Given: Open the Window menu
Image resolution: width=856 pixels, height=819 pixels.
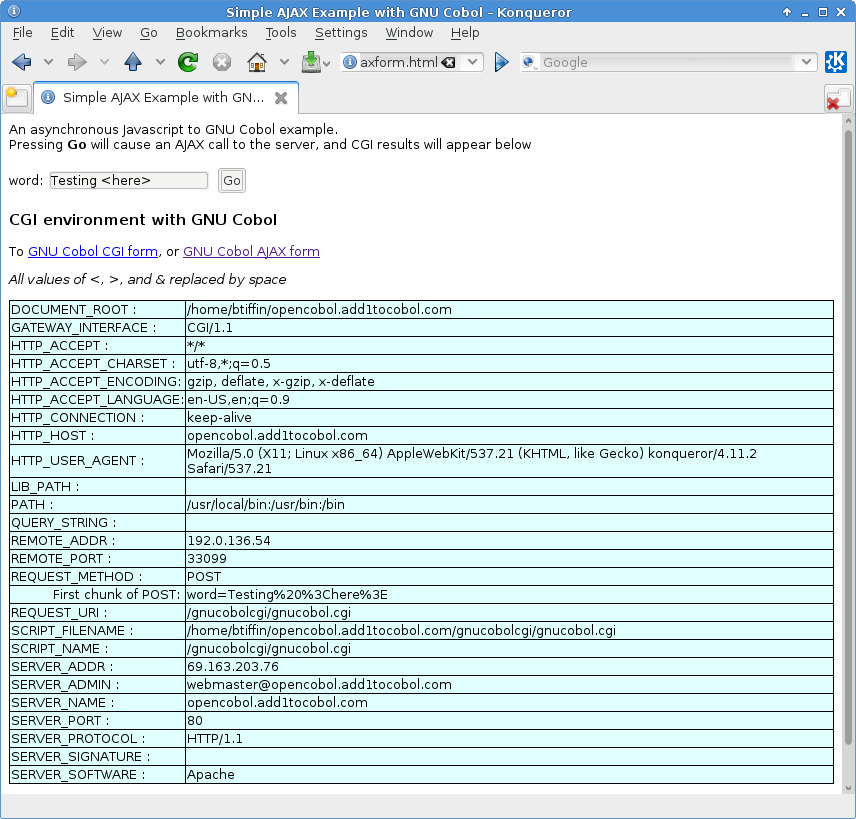Looking at the screenshot, I should coord(409,33).
